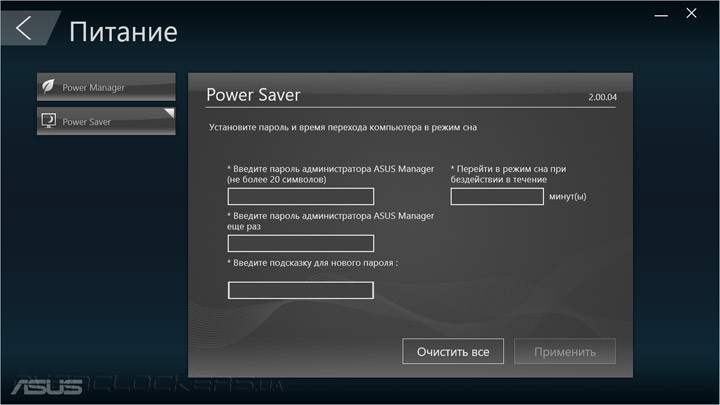Focus the ASUS Manager administrator password field
Image resolution: width=720 pixels, height=405 pixels.
[301, 197]
